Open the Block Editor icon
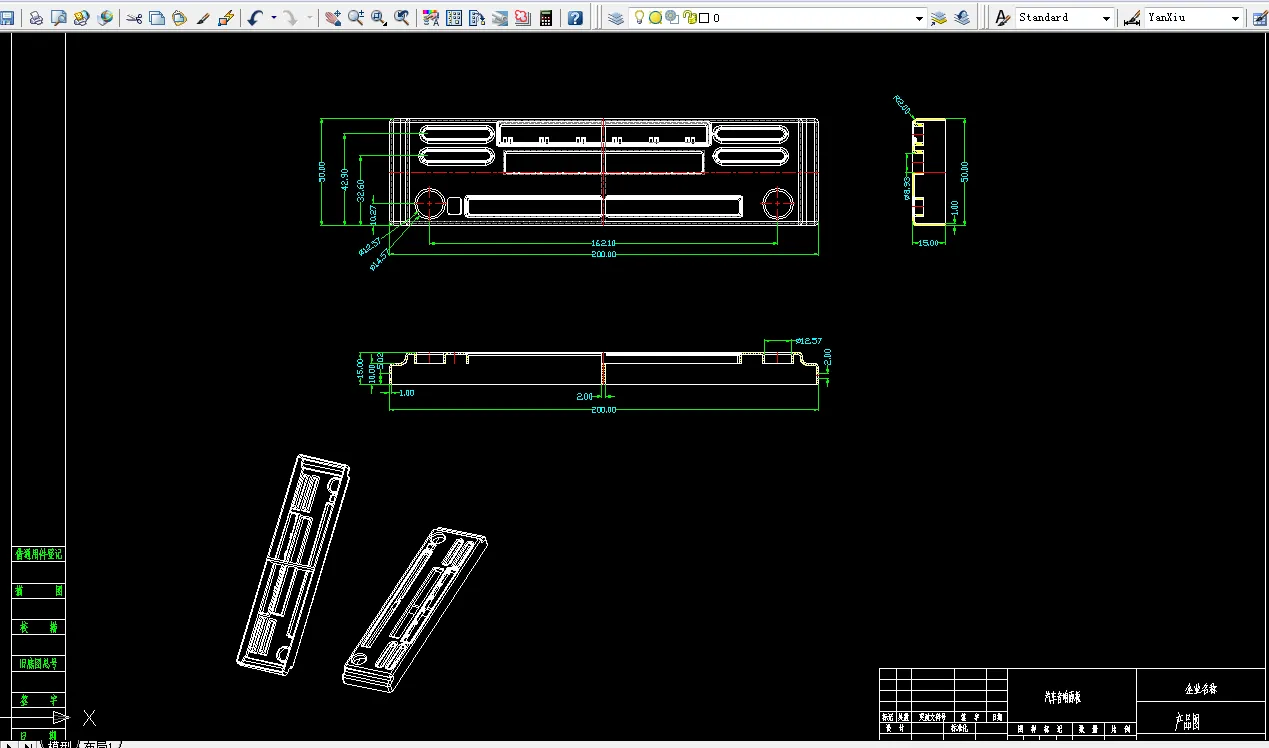1269x748 pixels. pyautogui.click(x=226, y=18)
